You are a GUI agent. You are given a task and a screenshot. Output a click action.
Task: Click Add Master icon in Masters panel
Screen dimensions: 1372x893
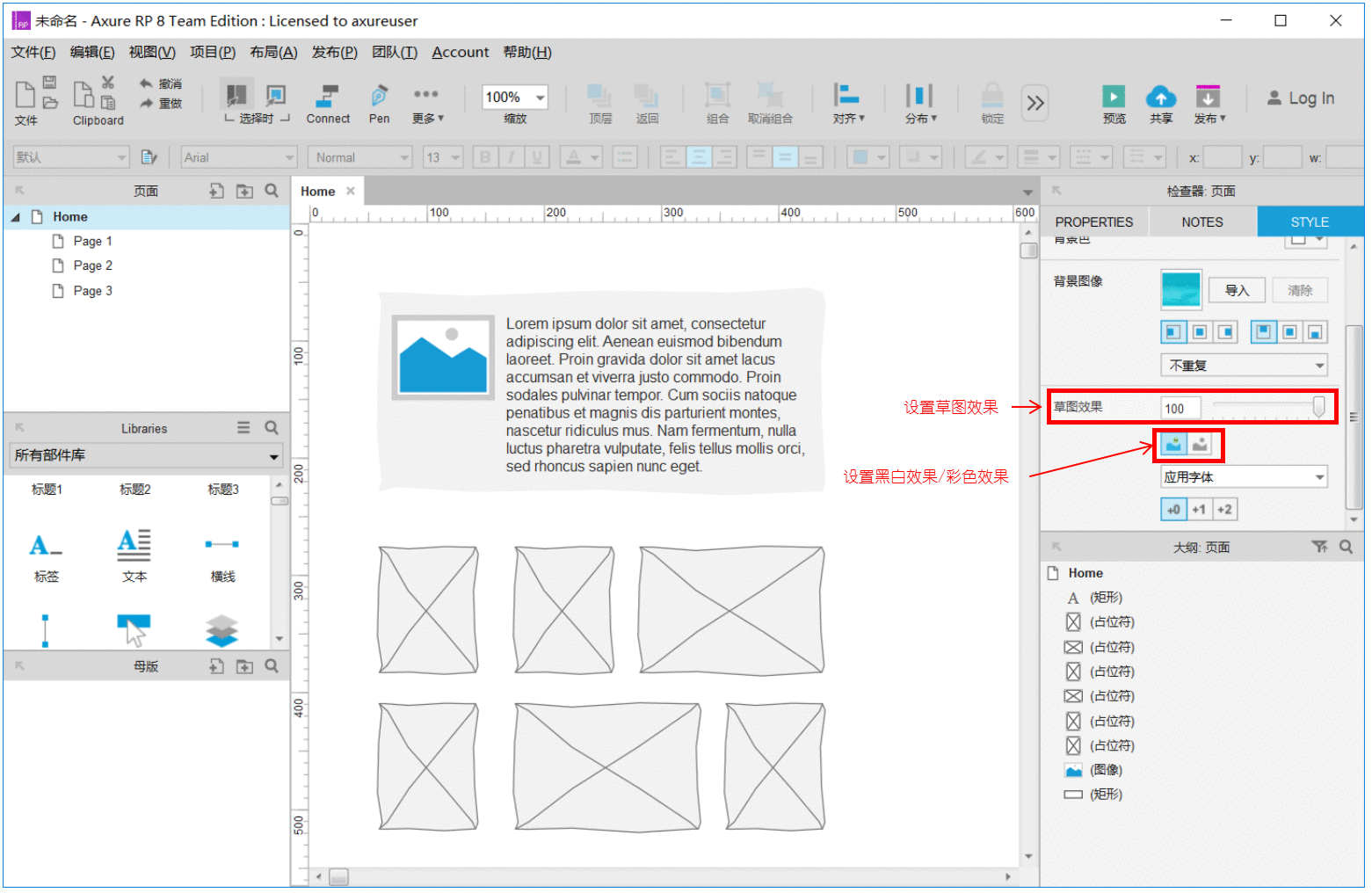point(216,666)
